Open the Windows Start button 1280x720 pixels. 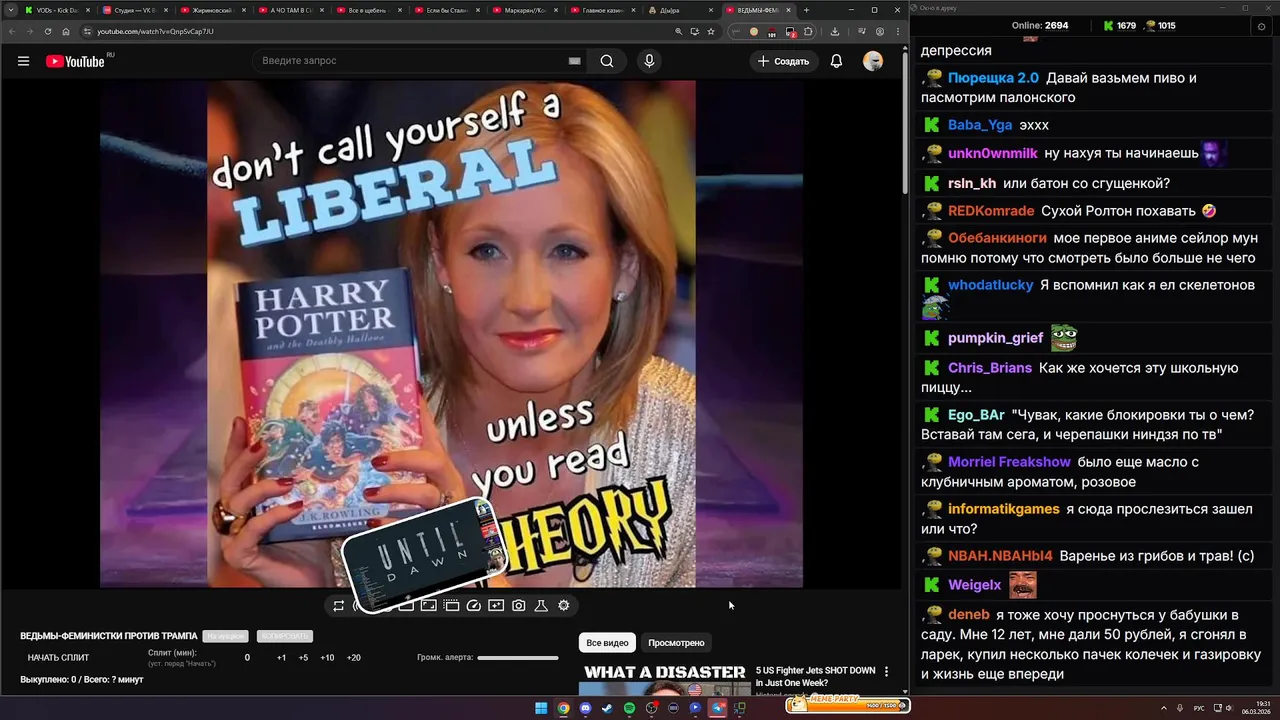pyautogui.click(x=541, y=708)
